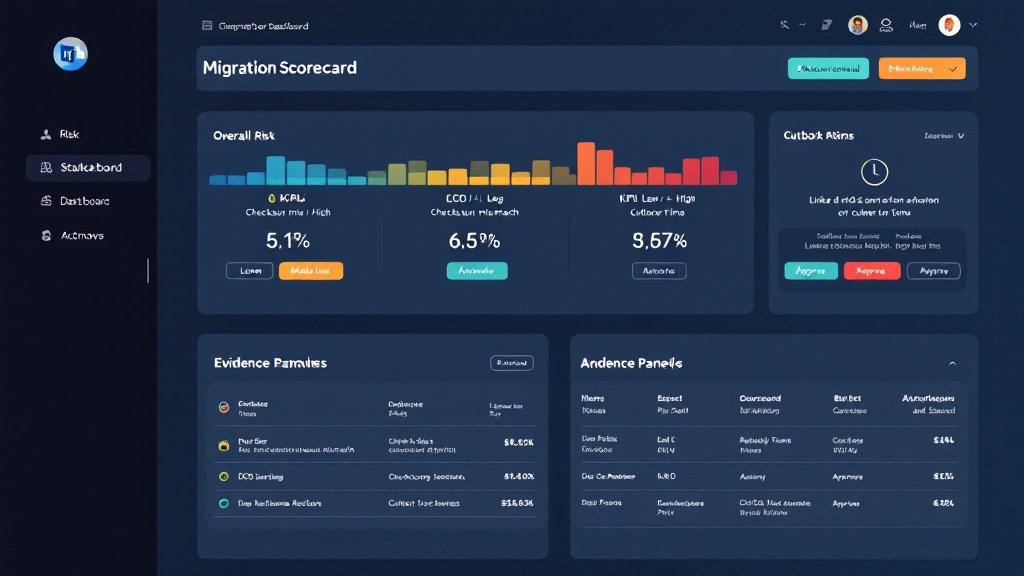Open the white-circled account avatar
Screen dimensions: 1024x576
(950, 25)
